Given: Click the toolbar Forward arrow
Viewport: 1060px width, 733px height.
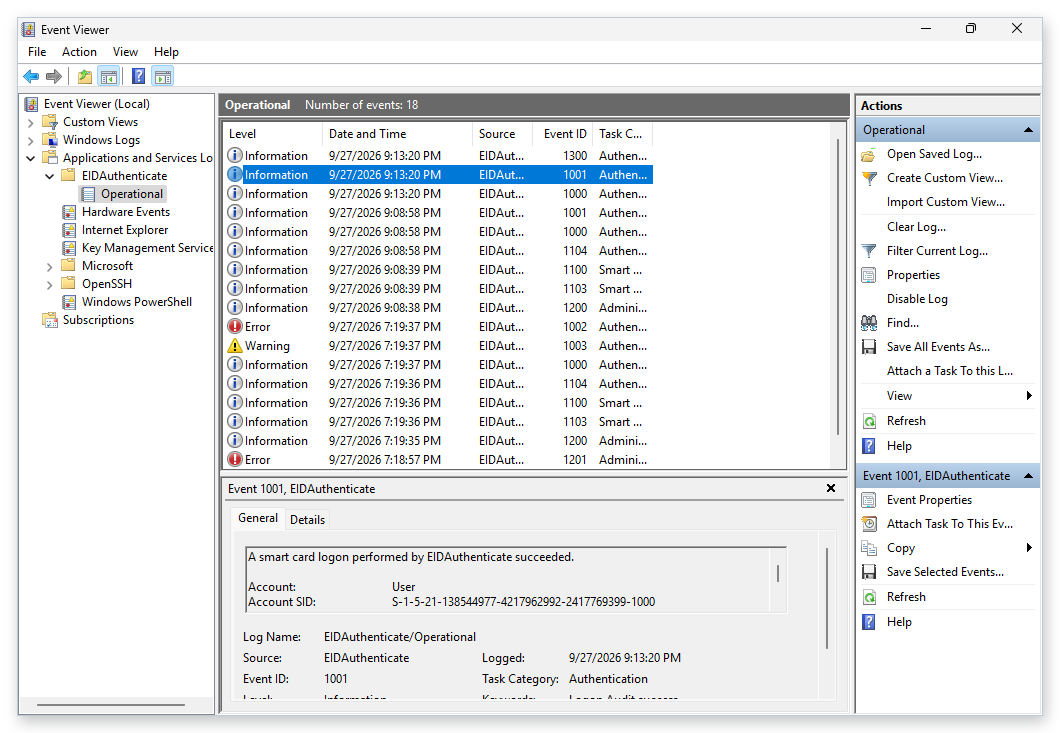Looking at the screenshot, I should [x=53, y=76].
